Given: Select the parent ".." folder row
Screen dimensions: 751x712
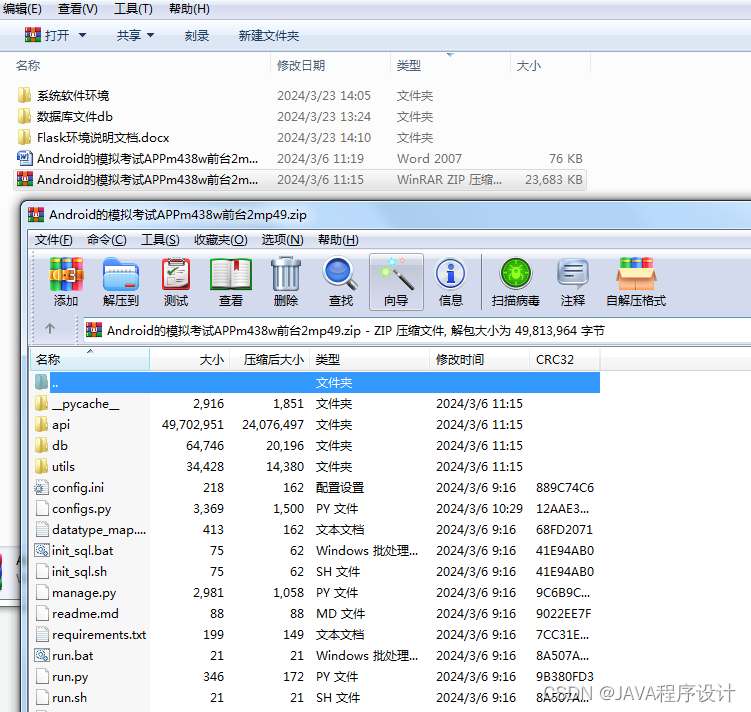Looking at the screenshot, I should point(317,382).
